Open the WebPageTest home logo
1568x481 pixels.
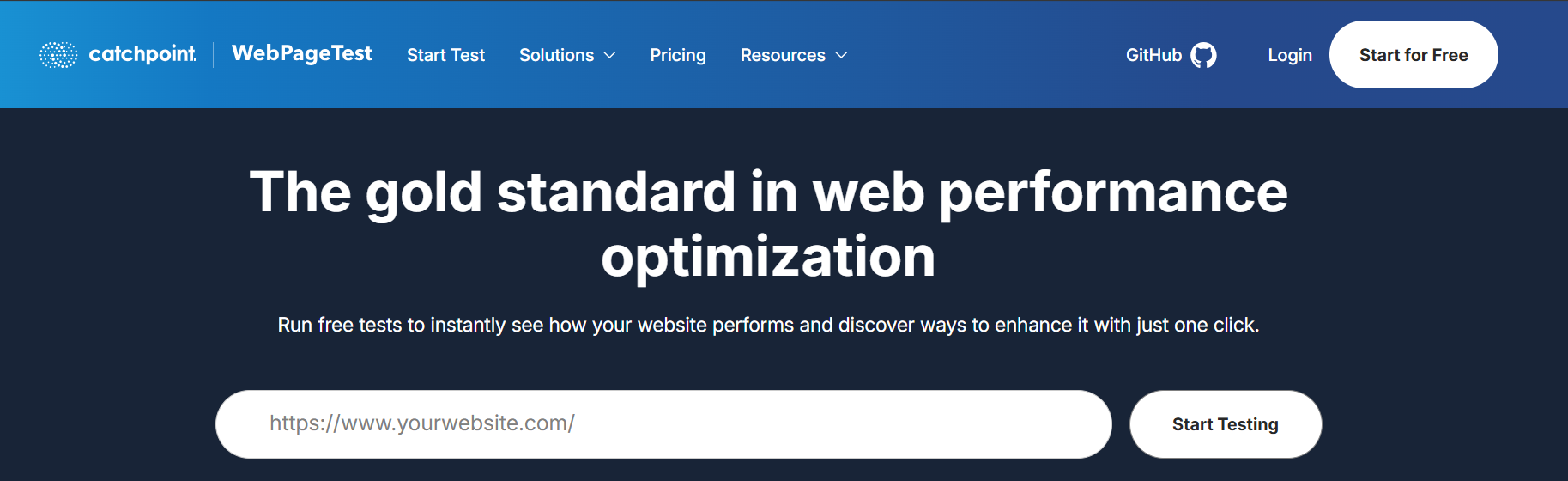(x=302, y=53)
